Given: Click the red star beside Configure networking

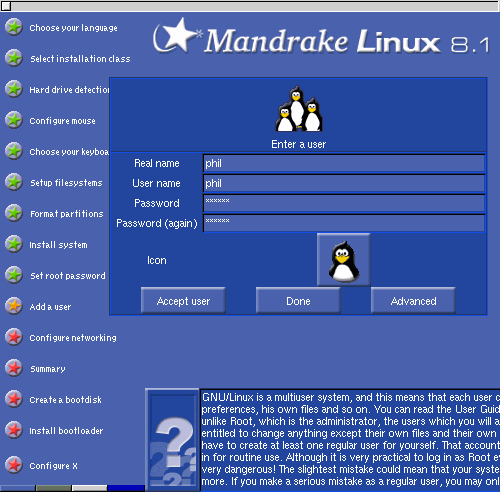Looking at the screenshot, I should [x=14, y=337].
